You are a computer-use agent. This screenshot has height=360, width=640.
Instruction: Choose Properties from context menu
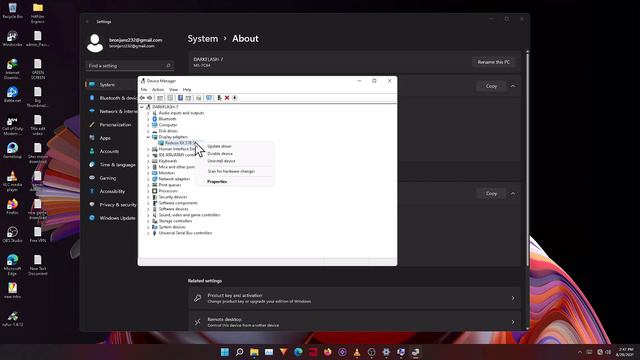(235, 182)
